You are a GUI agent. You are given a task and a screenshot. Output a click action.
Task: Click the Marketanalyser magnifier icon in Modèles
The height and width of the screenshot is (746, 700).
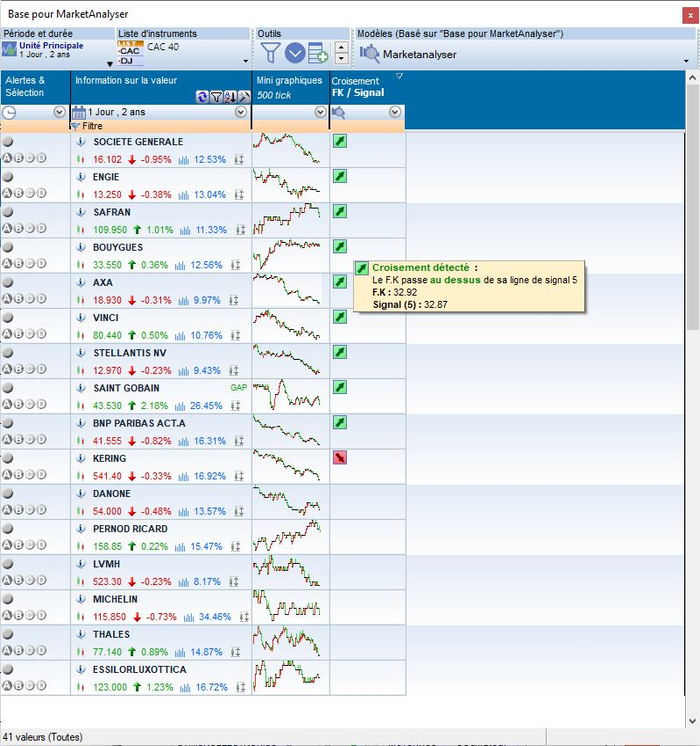pyautogui.click(x=369, y=54)
